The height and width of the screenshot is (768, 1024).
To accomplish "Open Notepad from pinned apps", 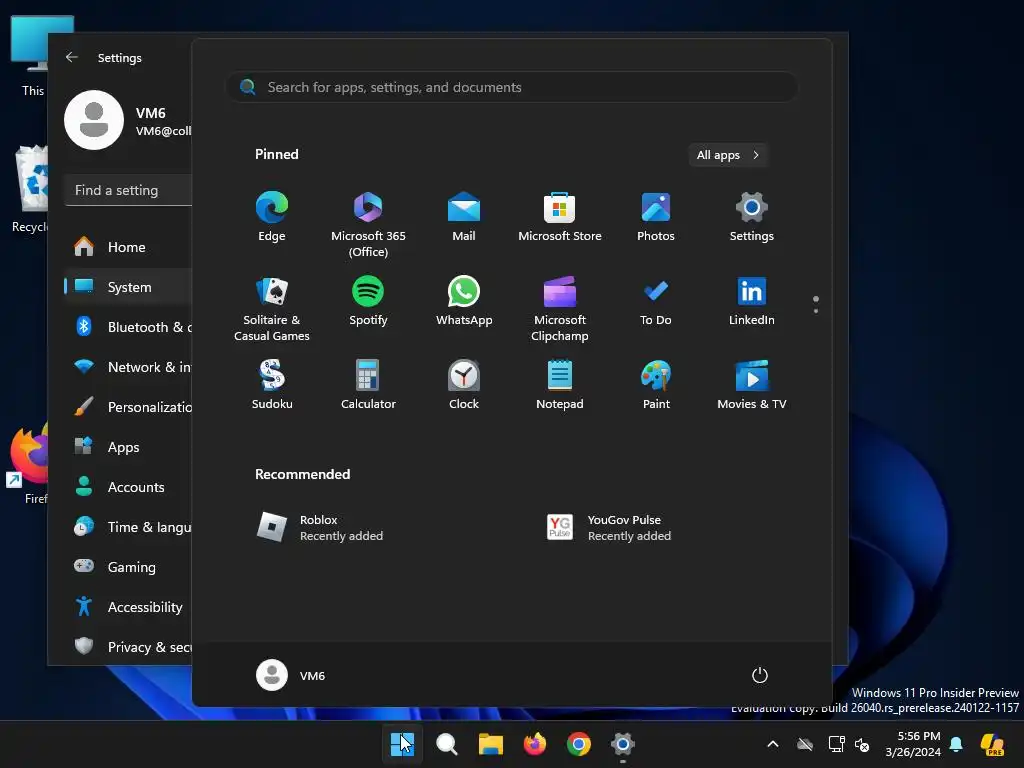I will [x=560, y=385].
